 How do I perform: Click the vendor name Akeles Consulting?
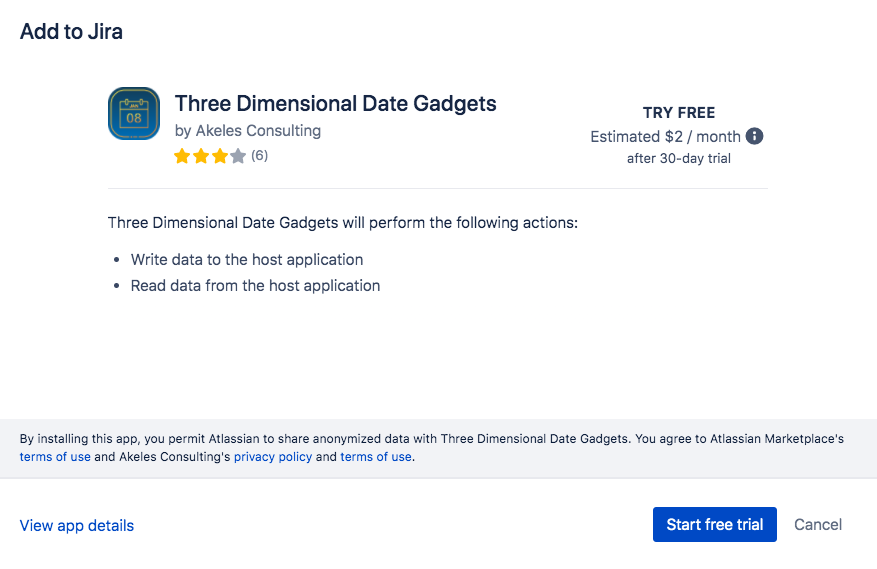(x=258, y=130)
